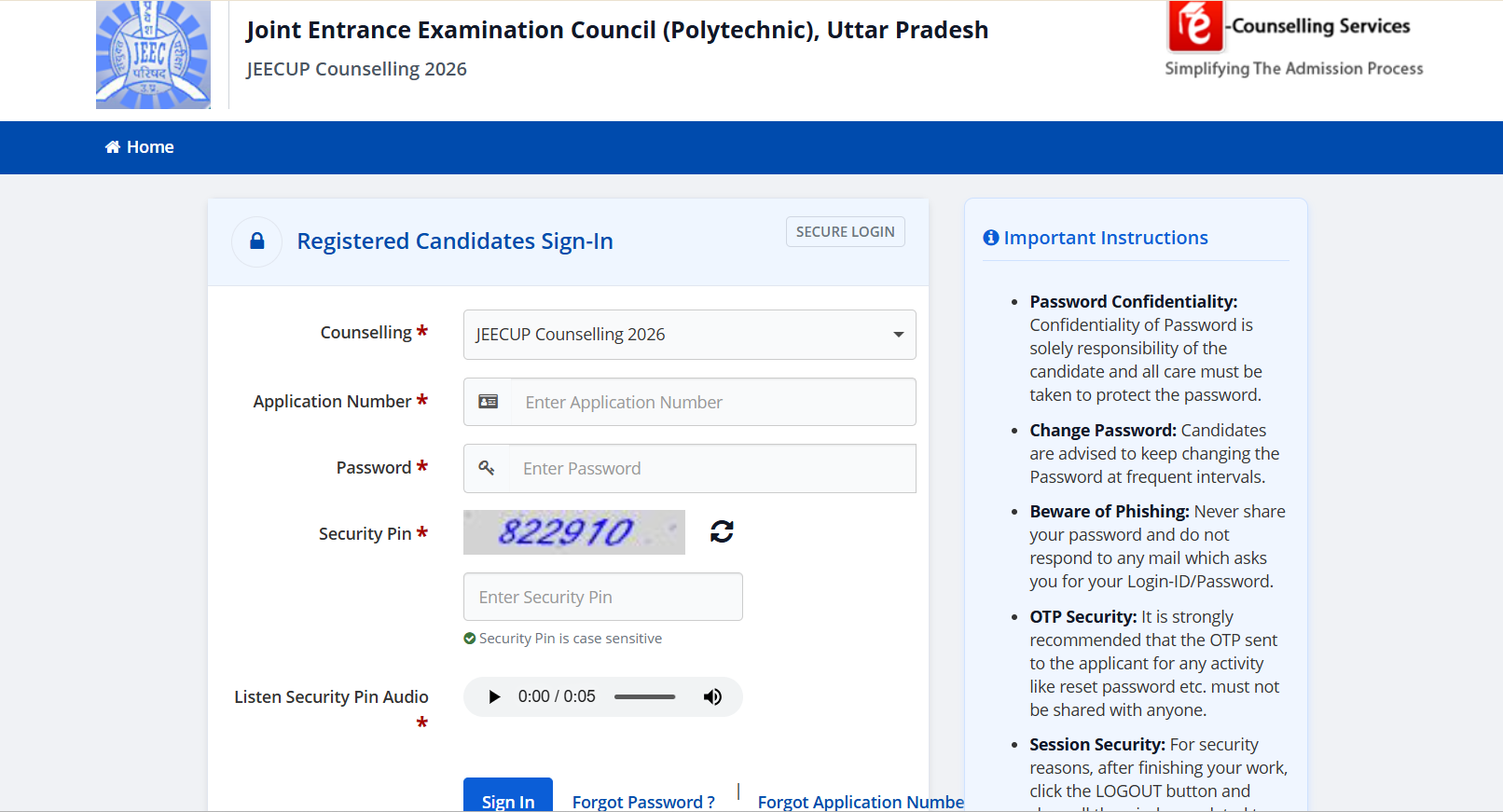Focus the Enter Password field
1503x812 pixels.
(712, 468)
